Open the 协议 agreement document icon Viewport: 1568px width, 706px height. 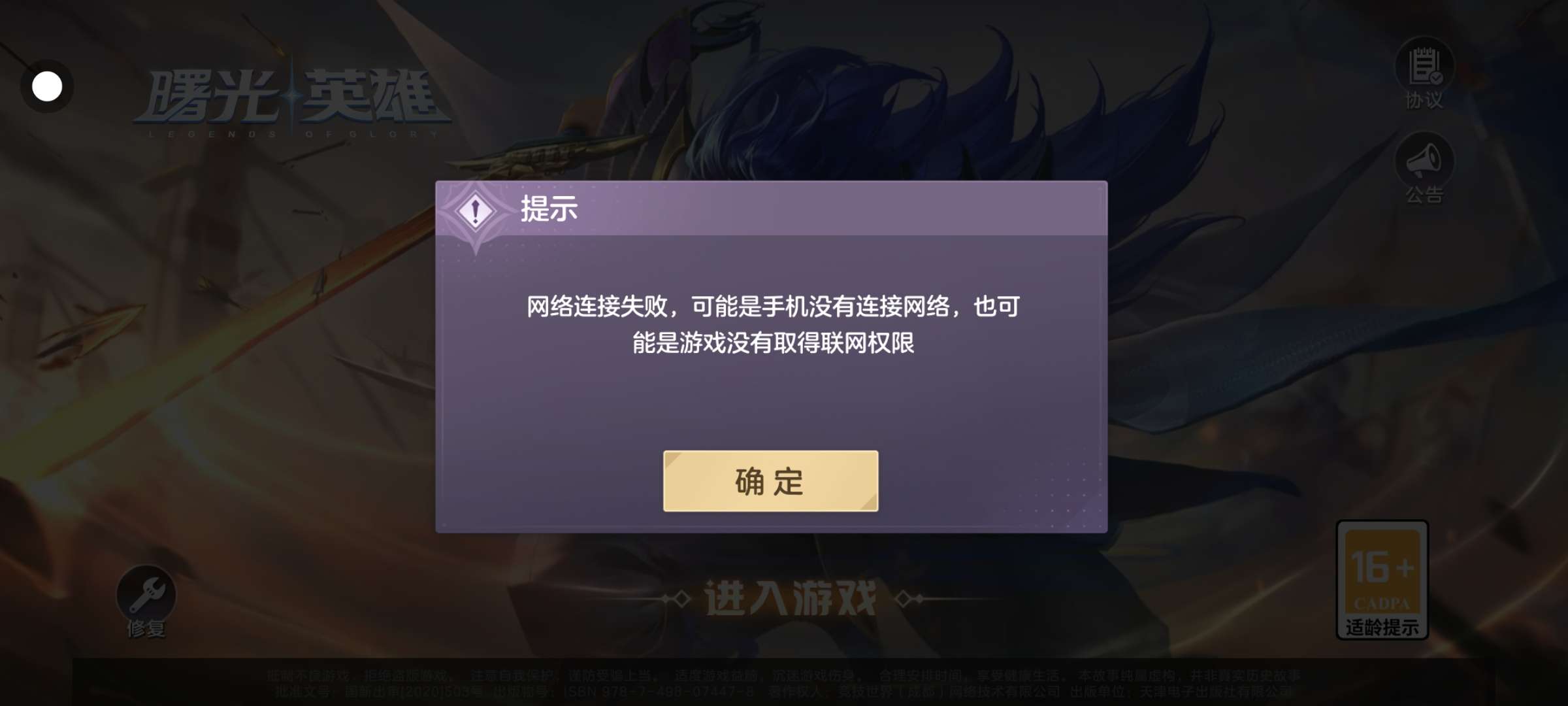[1424, 66]
